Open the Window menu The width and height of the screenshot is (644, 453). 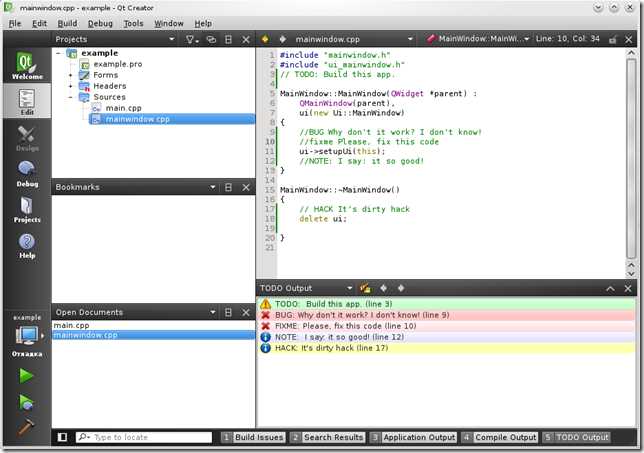click(169, 23)
